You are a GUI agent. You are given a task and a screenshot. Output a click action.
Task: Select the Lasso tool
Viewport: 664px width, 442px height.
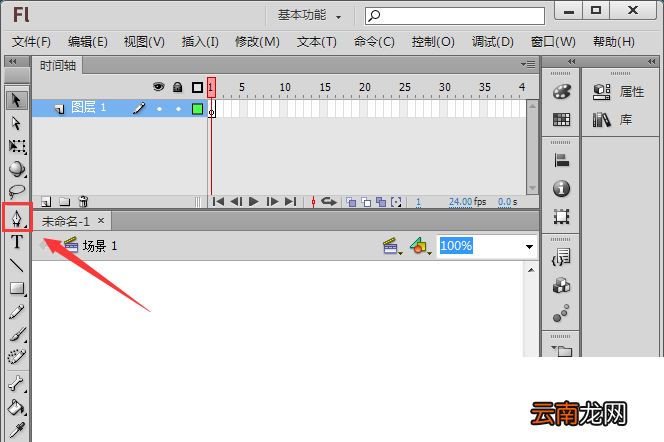[x=17, y=191]
